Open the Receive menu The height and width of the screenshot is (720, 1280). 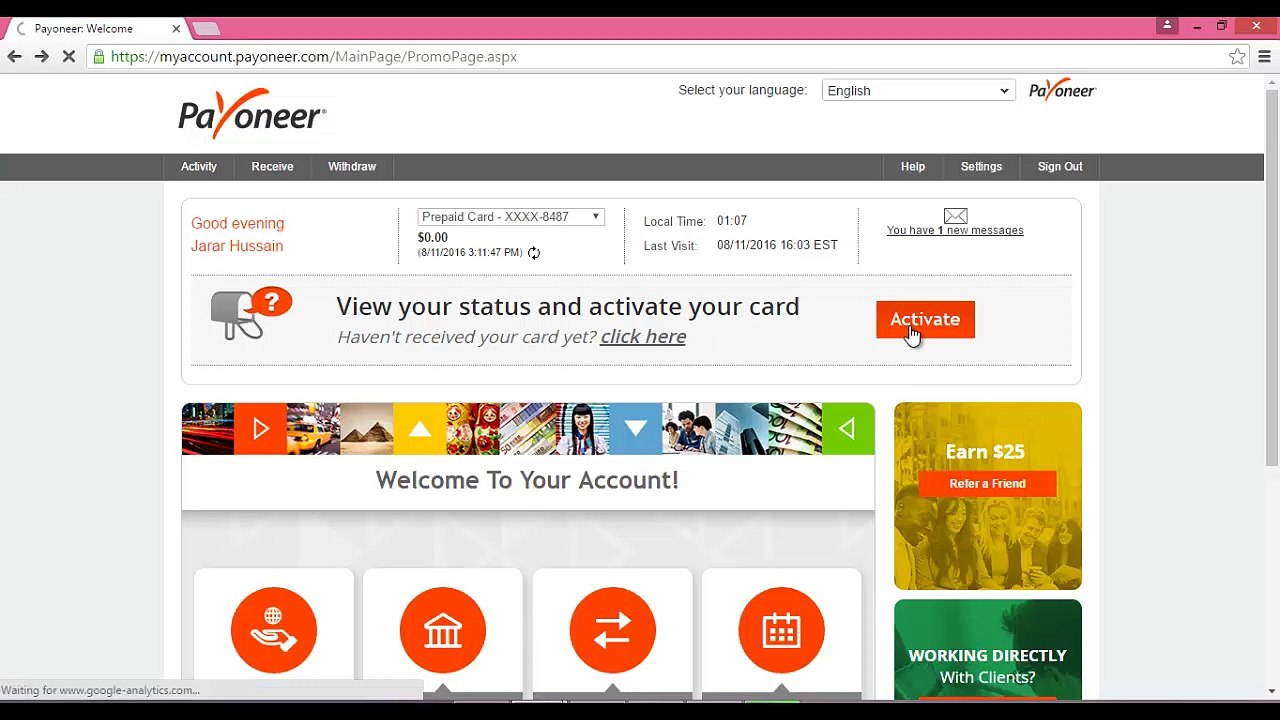coord(272,167)
